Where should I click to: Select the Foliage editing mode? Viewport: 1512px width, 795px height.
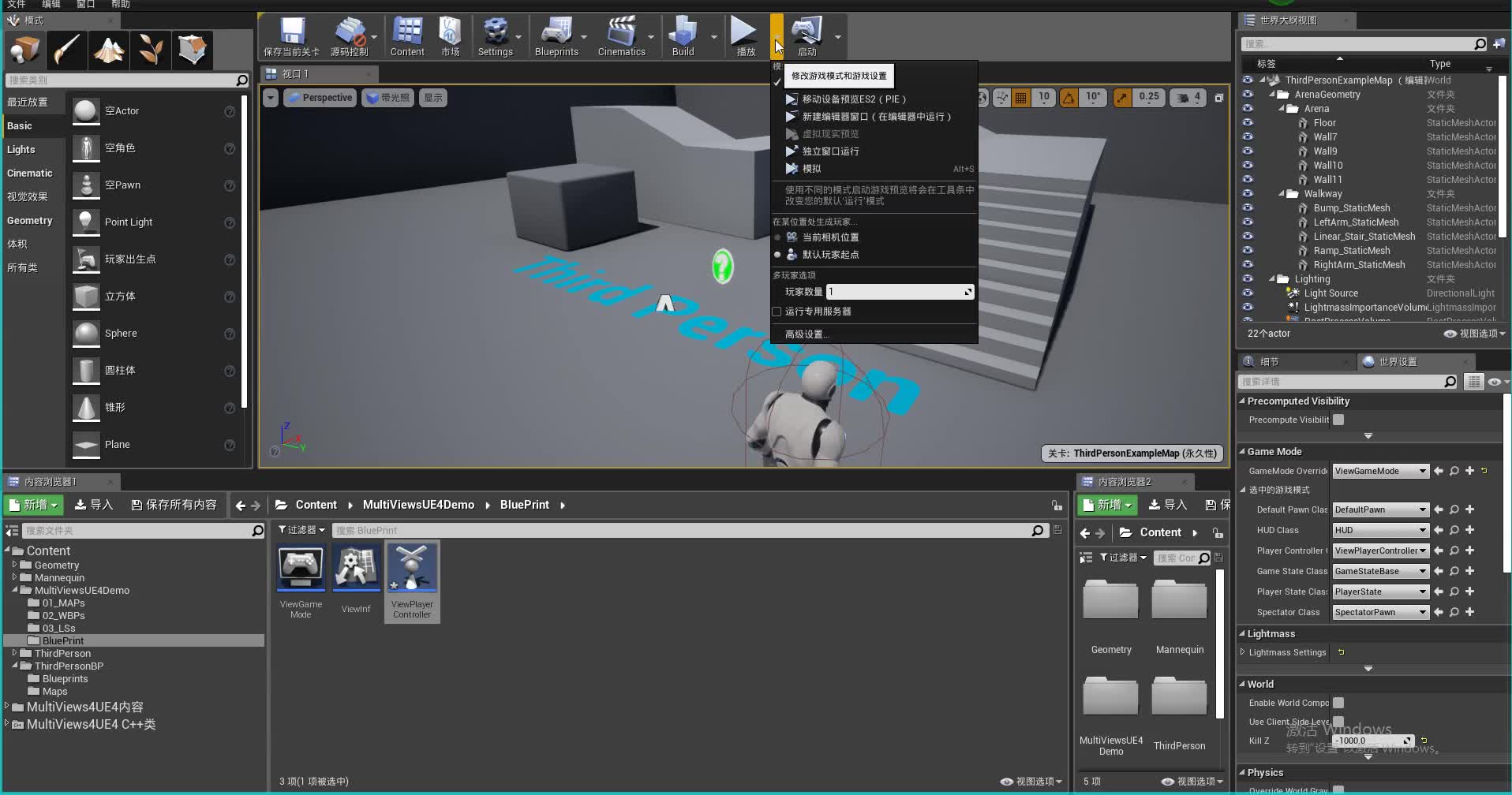point(151,50)
